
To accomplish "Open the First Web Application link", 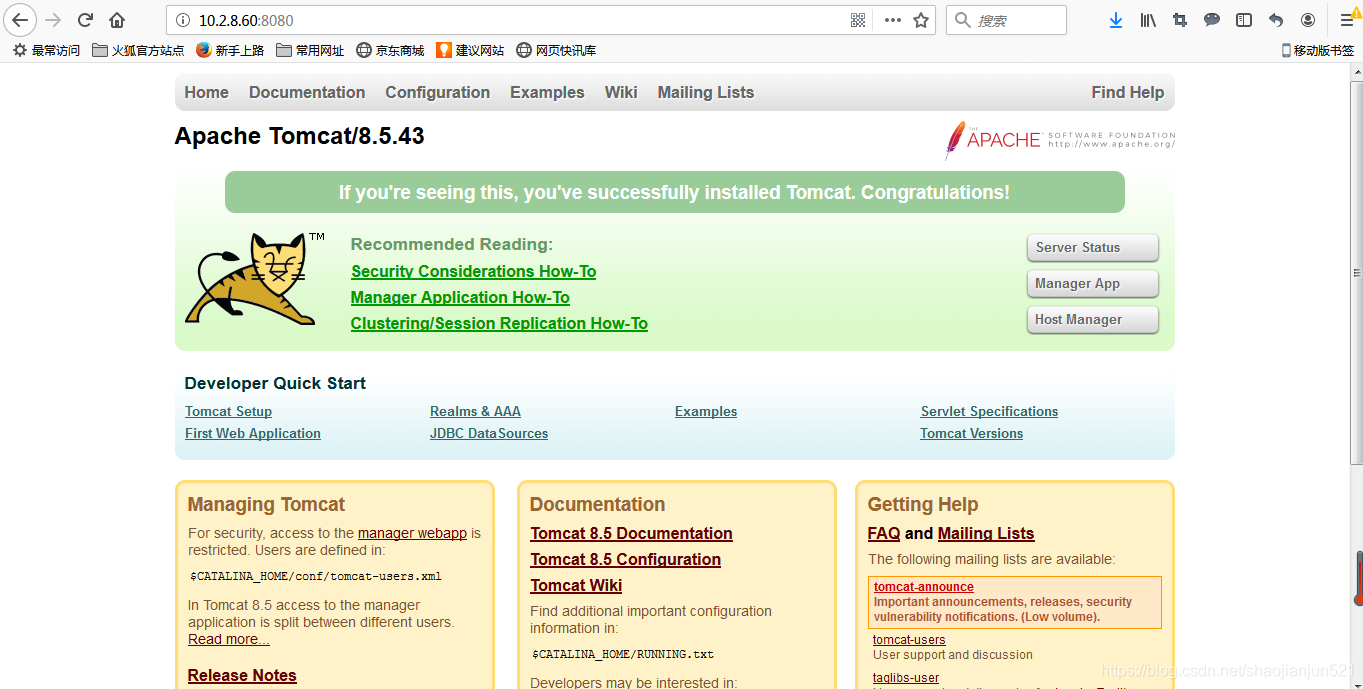I will [x=253, y=433].
